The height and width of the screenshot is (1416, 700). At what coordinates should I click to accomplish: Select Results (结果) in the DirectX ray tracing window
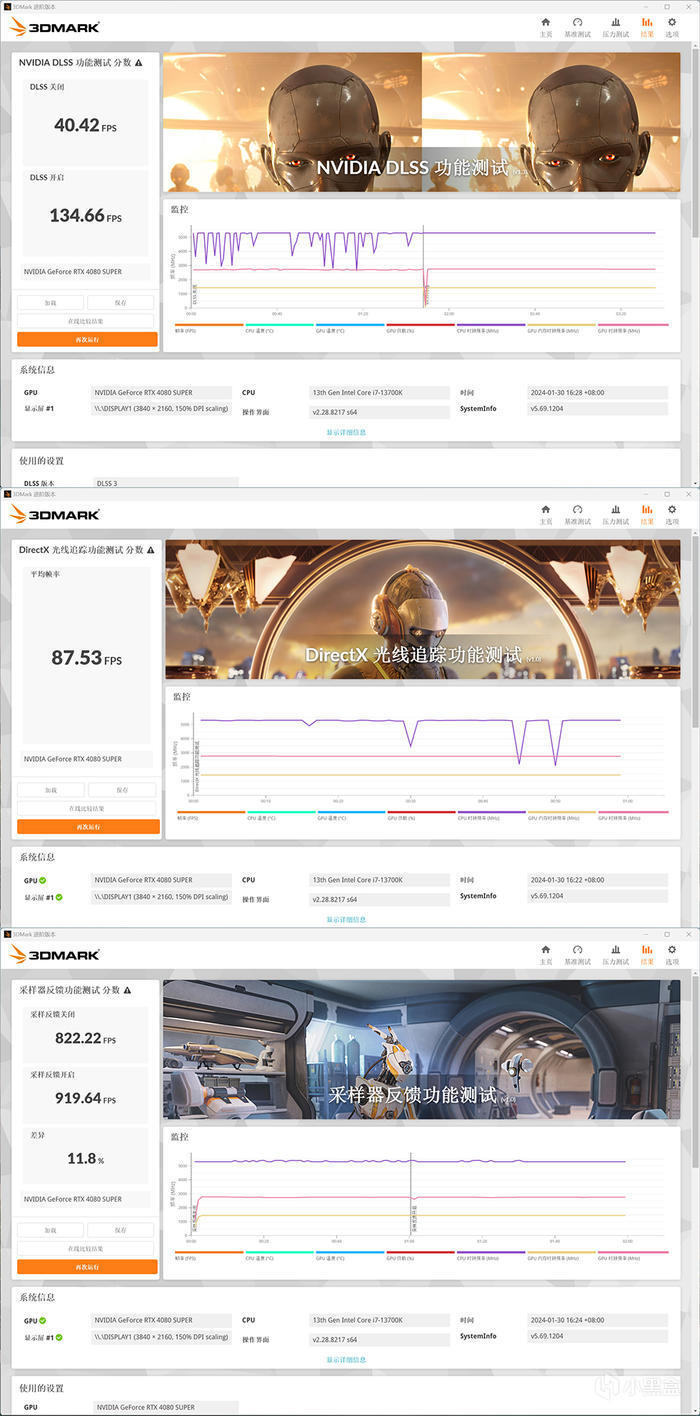click(x=647, y=514)
